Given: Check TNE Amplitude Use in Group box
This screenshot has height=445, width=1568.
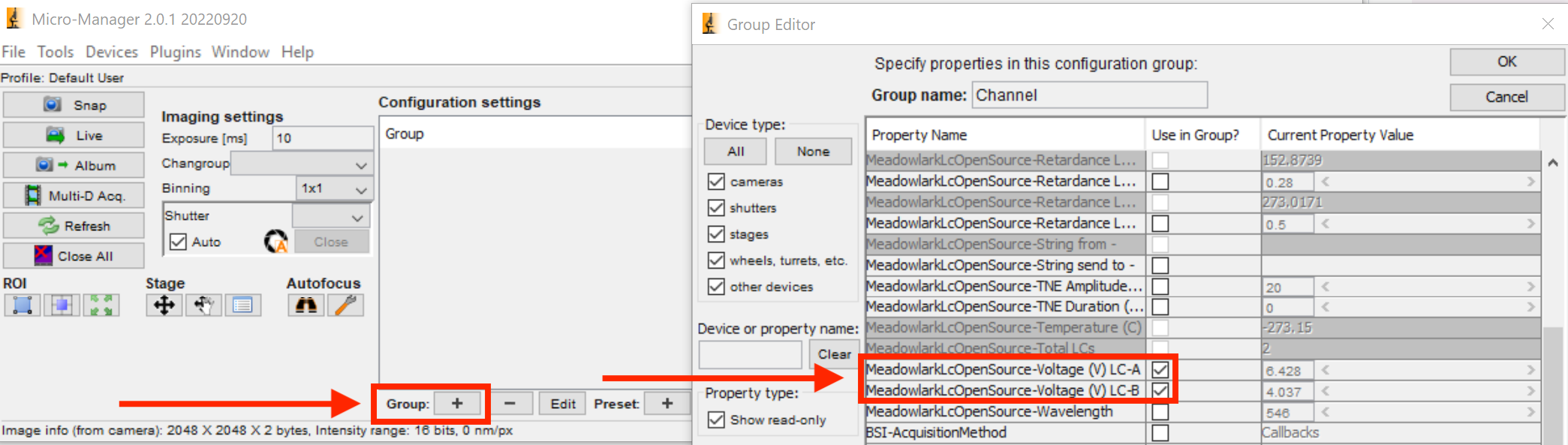Looking at the screenshot, I should (x=1160, y=286).
